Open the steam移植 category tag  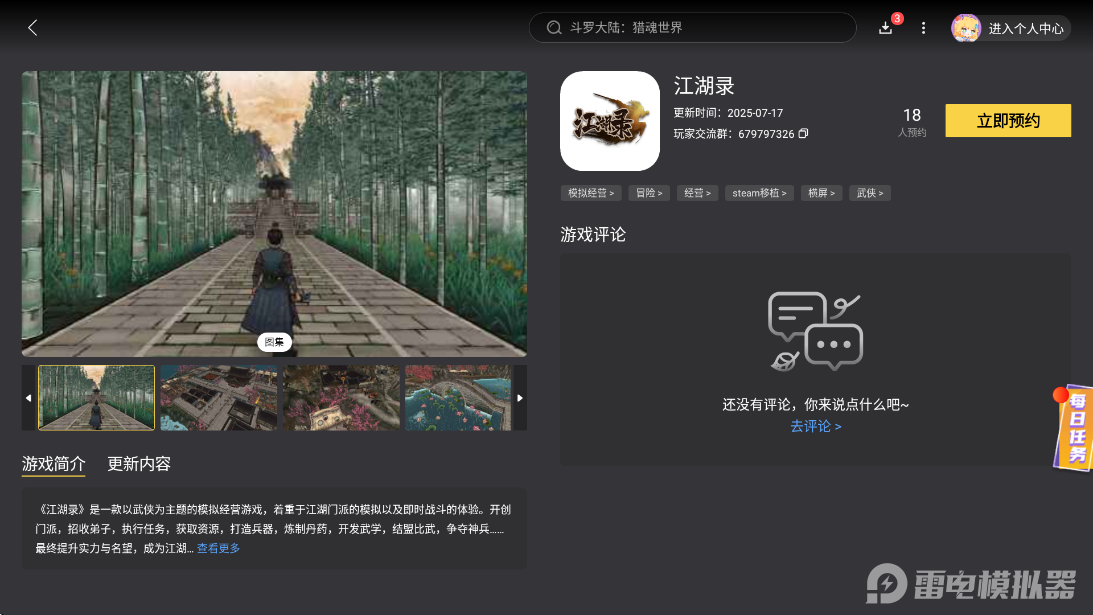pos(759,192)
